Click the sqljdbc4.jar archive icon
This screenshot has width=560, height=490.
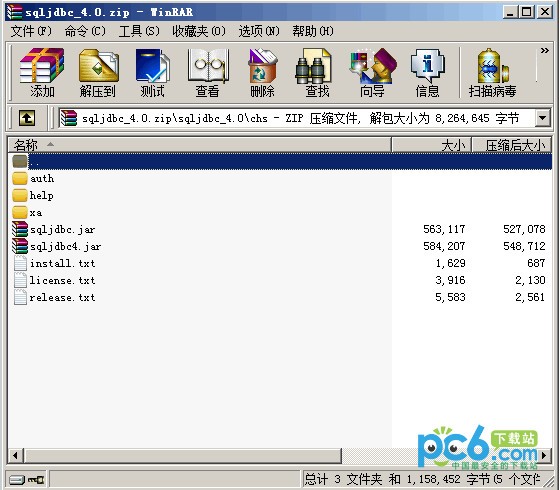coord(20,246)
